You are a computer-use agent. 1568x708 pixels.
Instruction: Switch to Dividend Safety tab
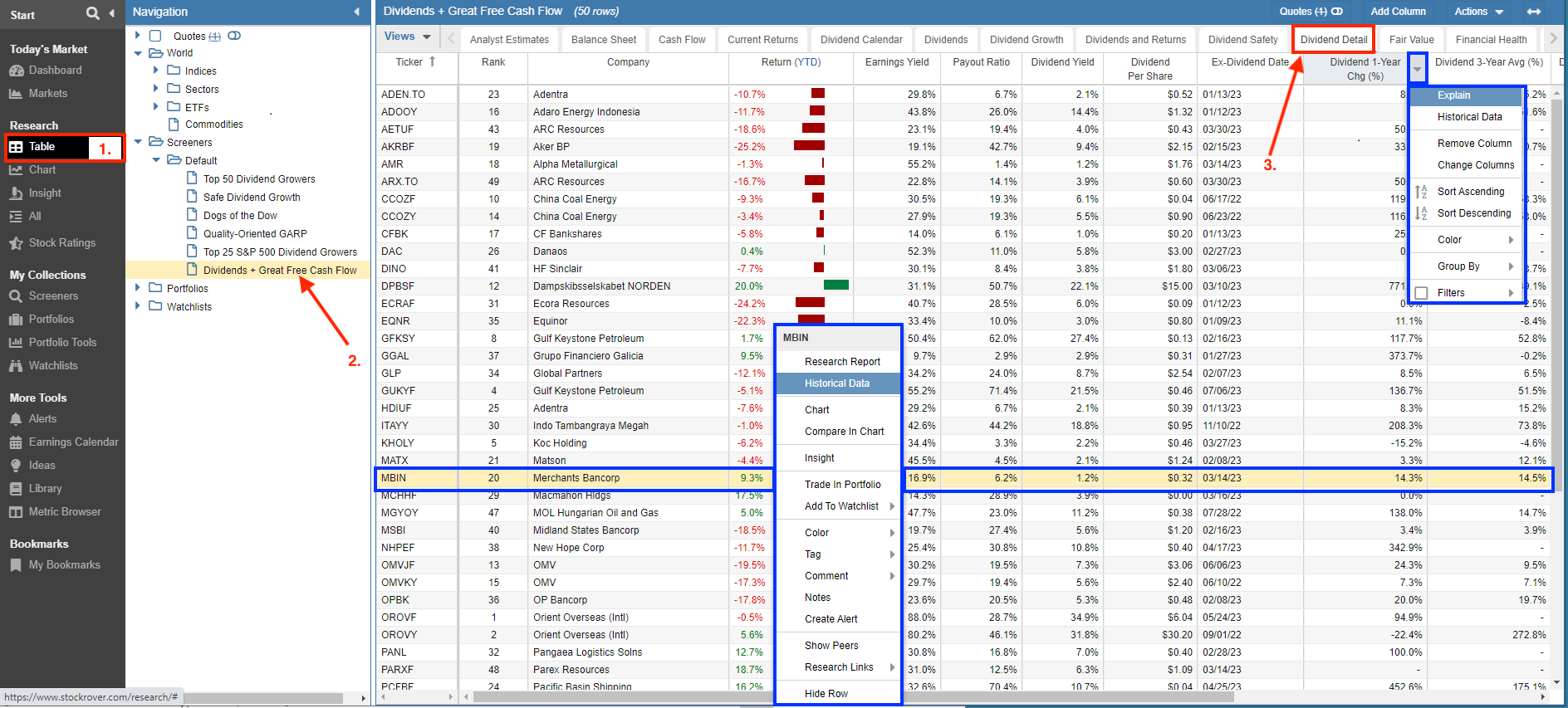point(1242,40)
